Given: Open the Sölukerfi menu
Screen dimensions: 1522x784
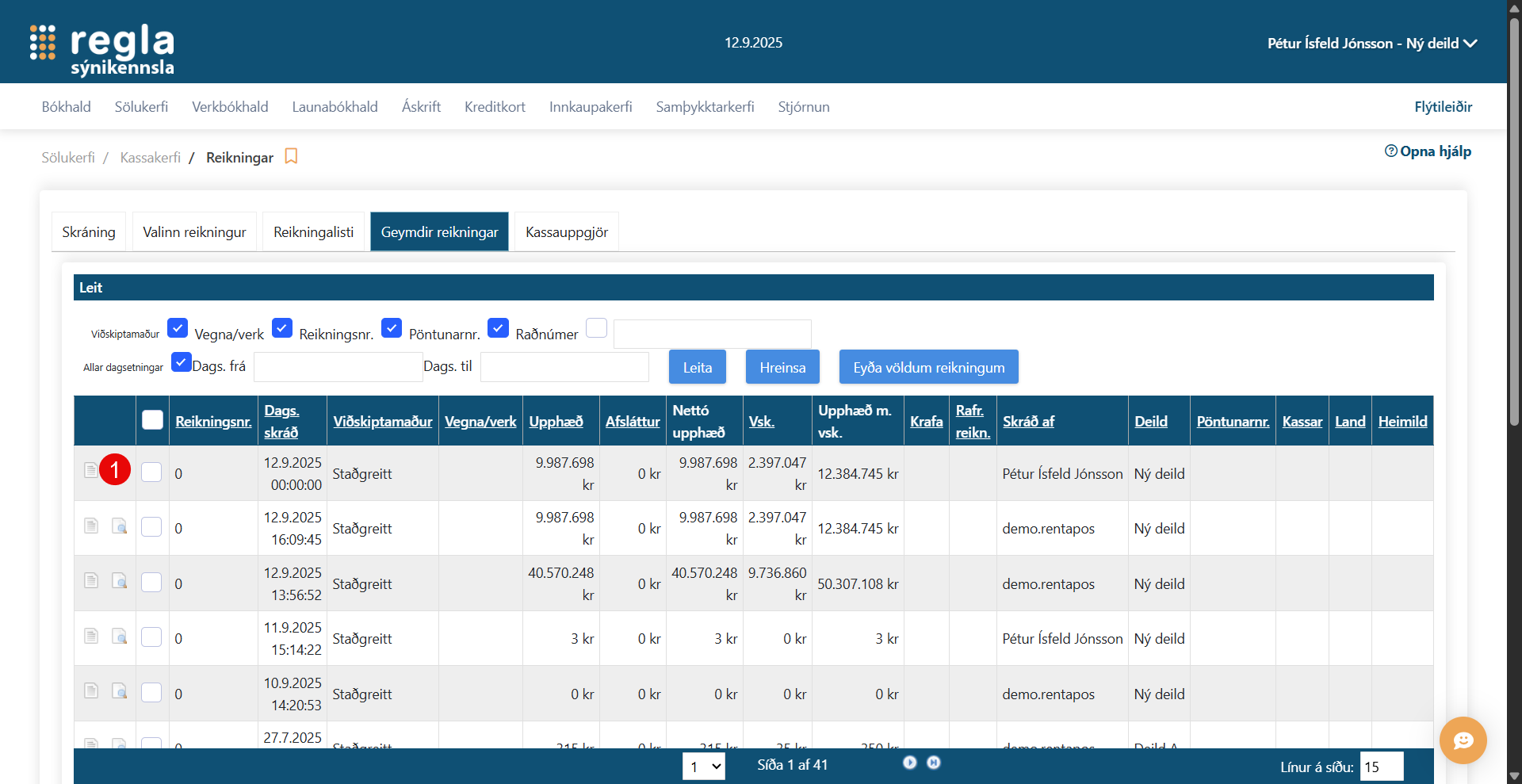Looking at the screenshot, I should [x=141, y=107].
